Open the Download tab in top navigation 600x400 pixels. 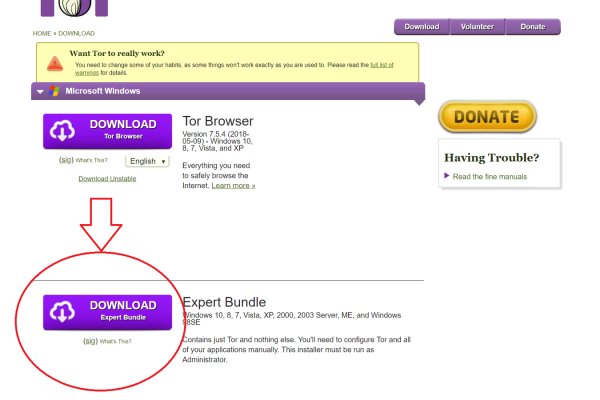pos(421,27)
